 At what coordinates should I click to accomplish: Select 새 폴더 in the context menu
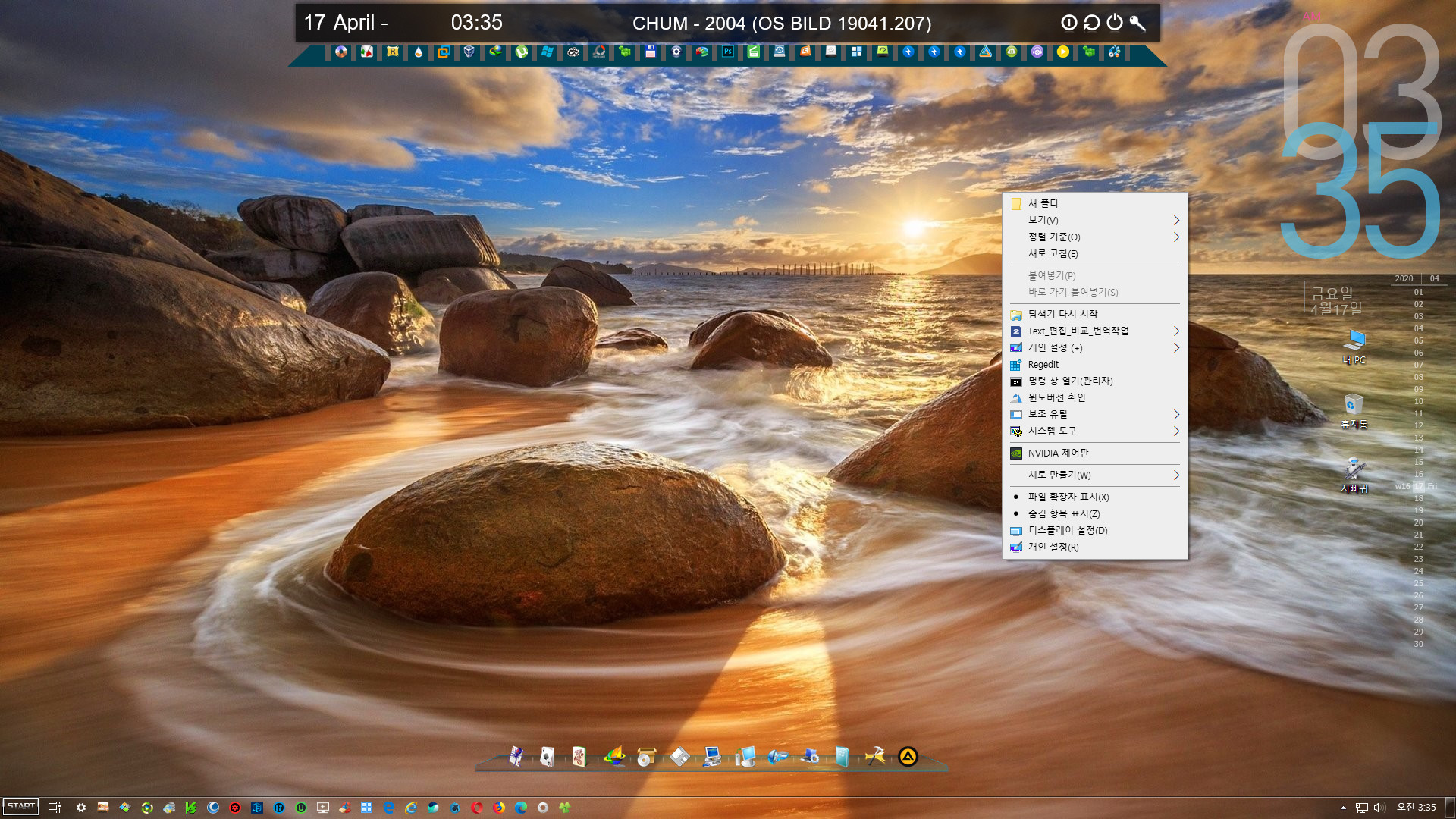1095,203
